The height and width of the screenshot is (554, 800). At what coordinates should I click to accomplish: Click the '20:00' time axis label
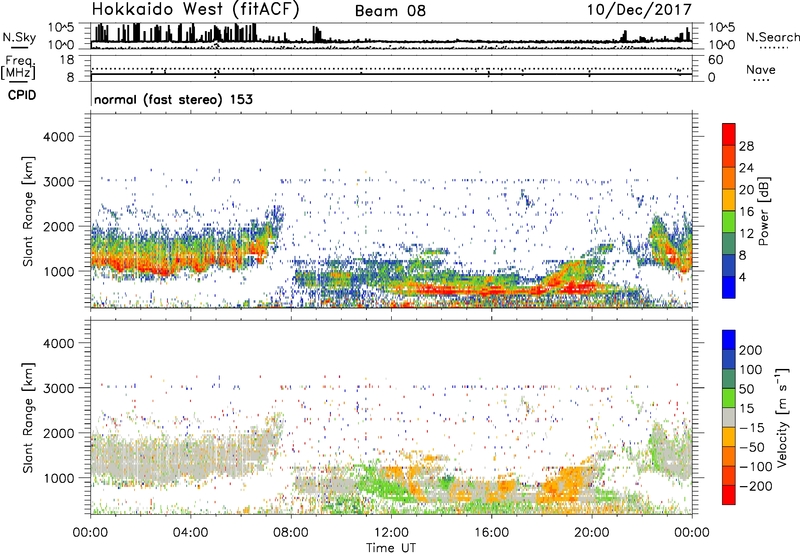591,533
